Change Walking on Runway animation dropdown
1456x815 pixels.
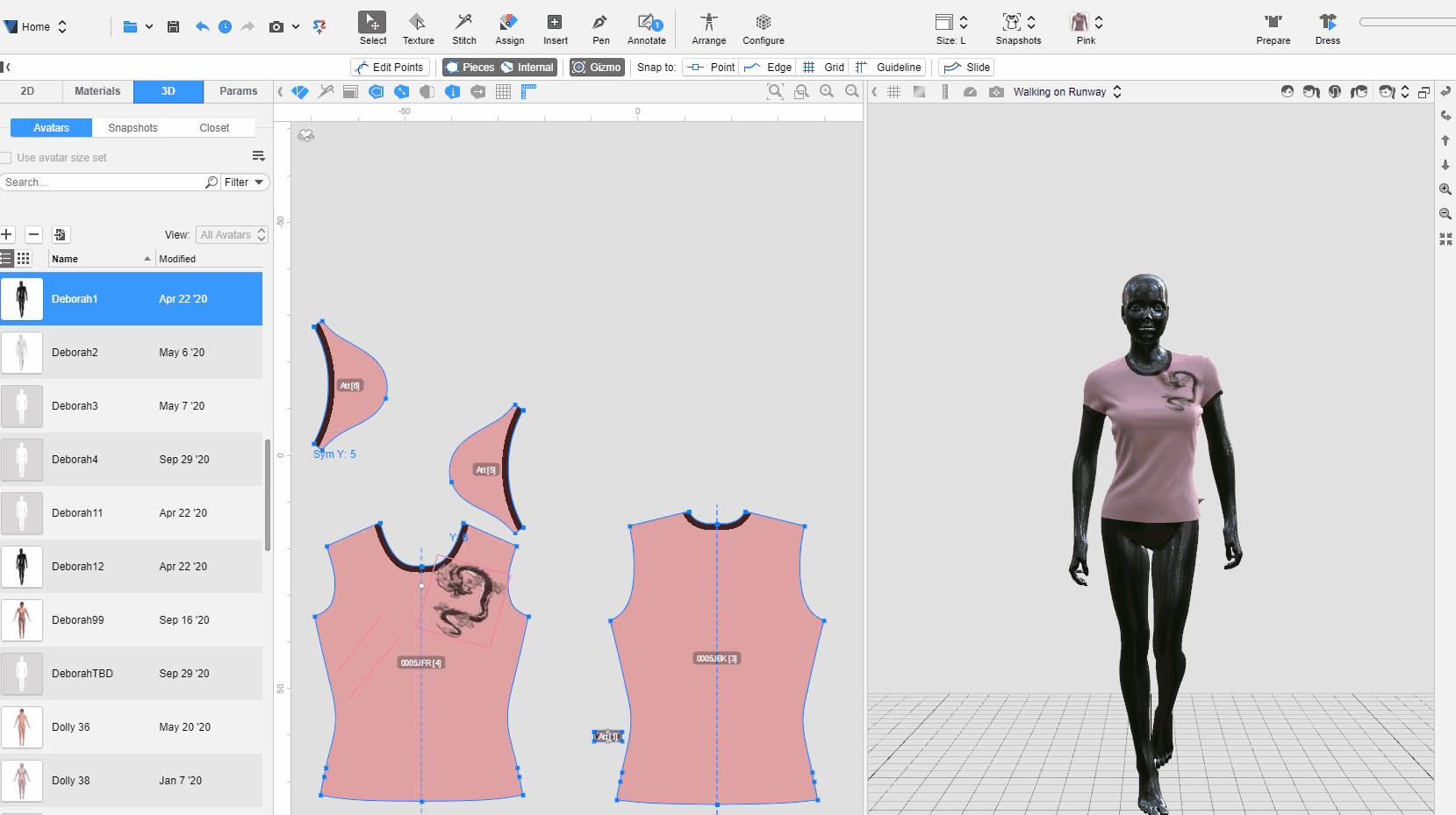(1067, 92)
